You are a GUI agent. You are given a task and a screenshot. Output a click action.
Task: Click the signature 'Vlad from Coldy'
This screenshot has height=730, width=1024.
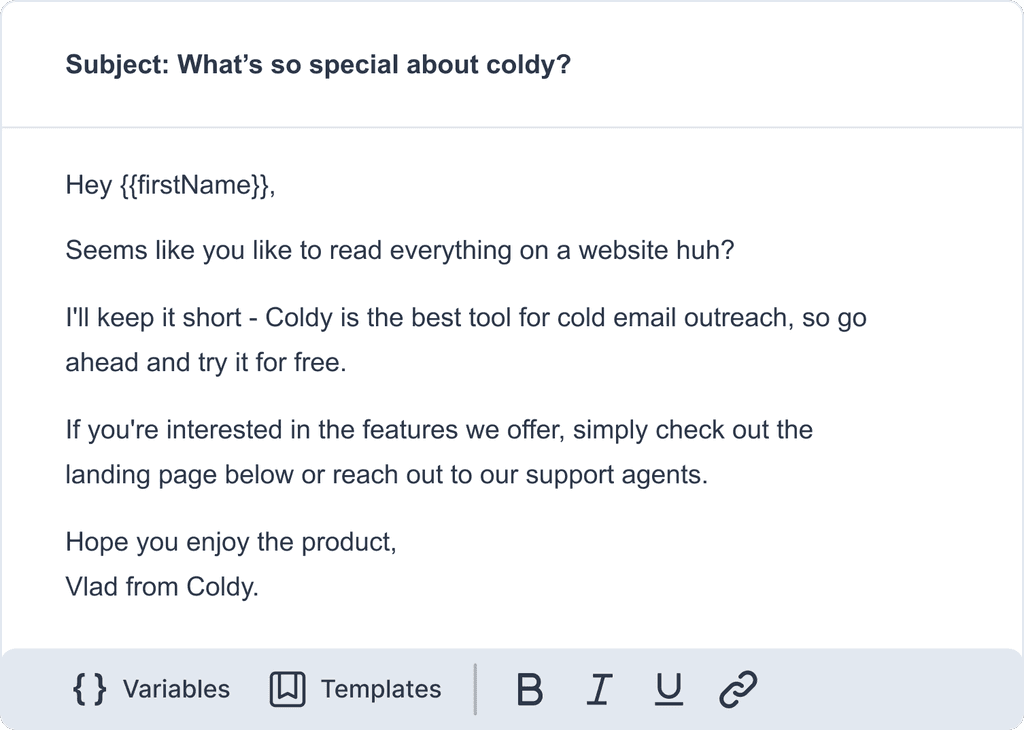tap(160, 587)
